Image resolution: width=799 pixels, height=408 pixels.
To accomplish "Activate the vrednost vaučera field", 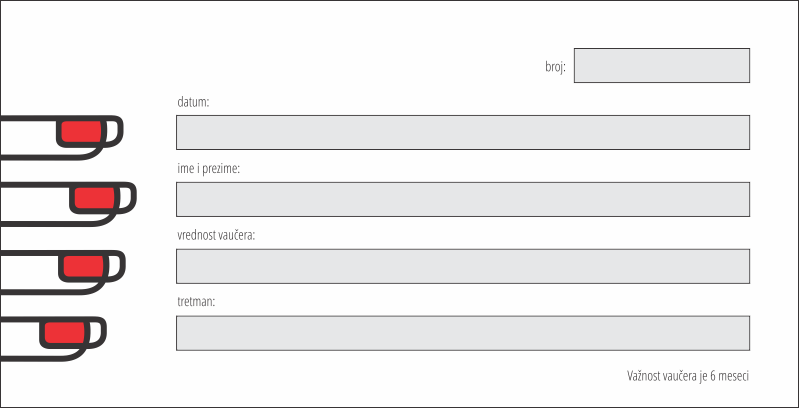I will [x=463, y=266].
